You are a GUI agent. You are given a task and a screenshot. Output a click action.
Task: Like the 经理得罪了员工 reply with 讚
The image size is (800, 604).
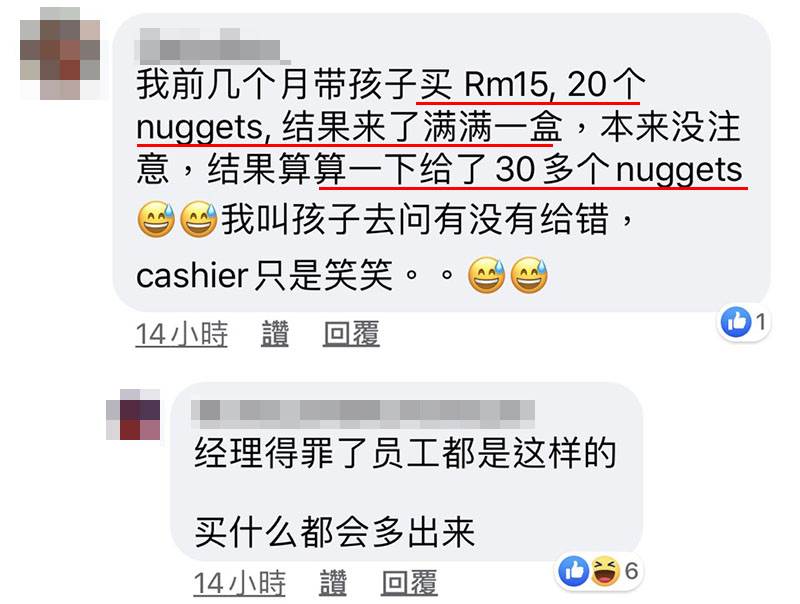point(333,583)
